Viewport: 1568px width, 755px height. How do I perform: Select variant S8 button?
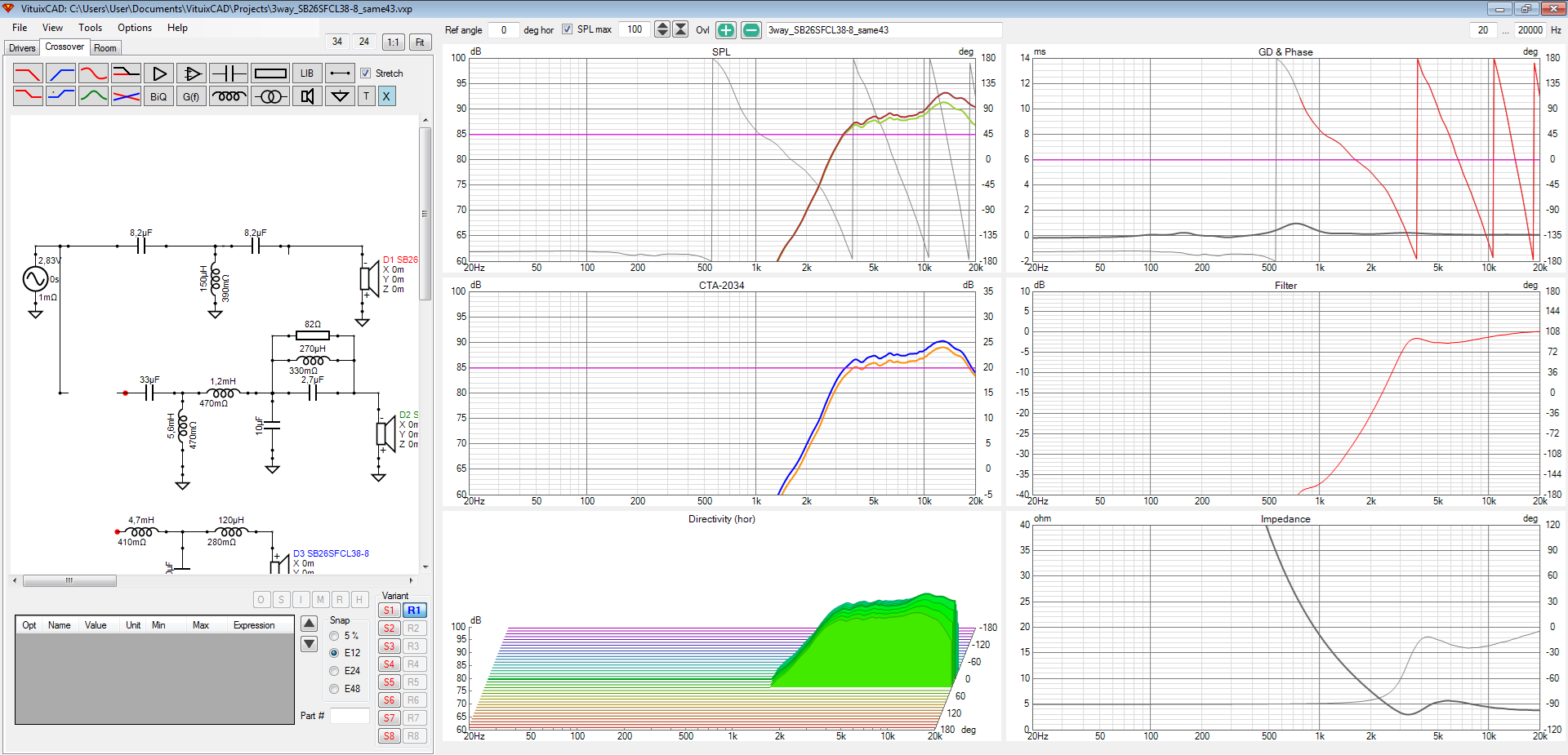pyautogui.click(x=389, y=736)
